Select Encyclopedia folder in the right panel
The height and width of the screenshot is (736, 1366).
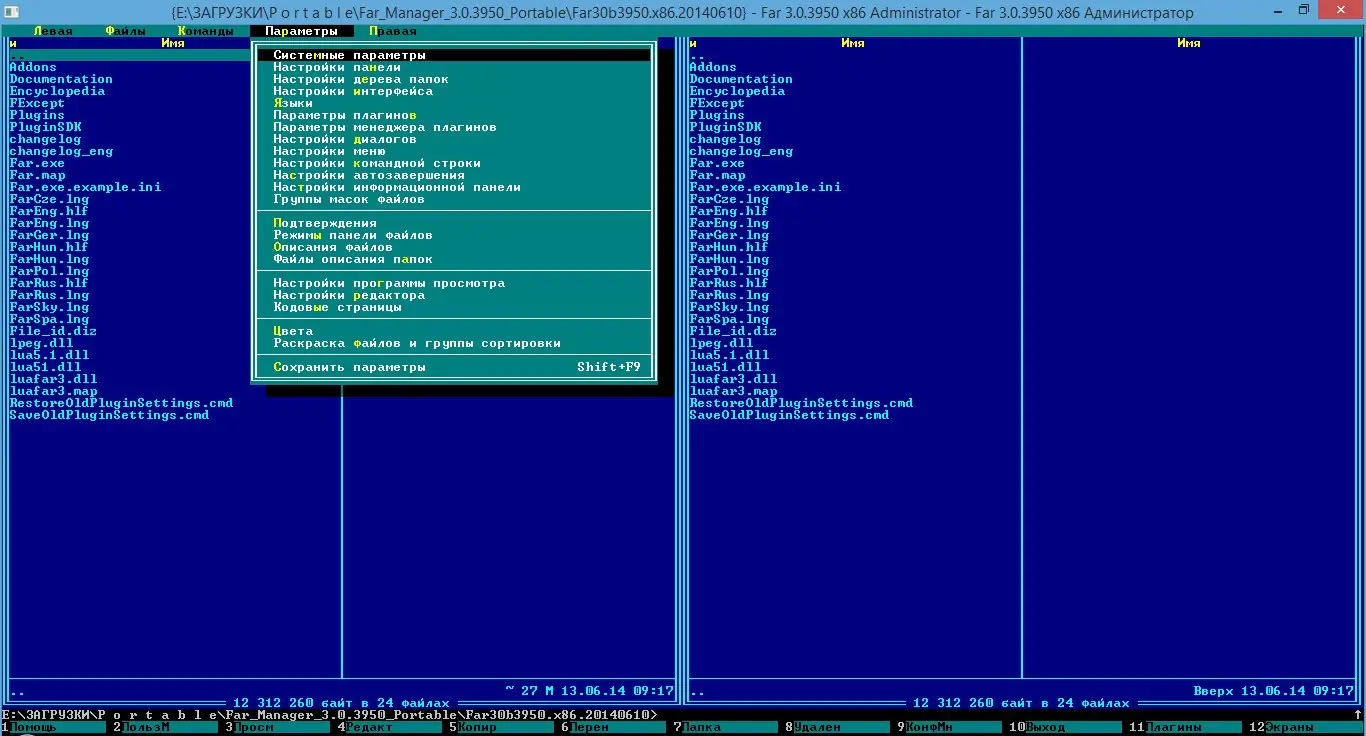pos(737,91)
